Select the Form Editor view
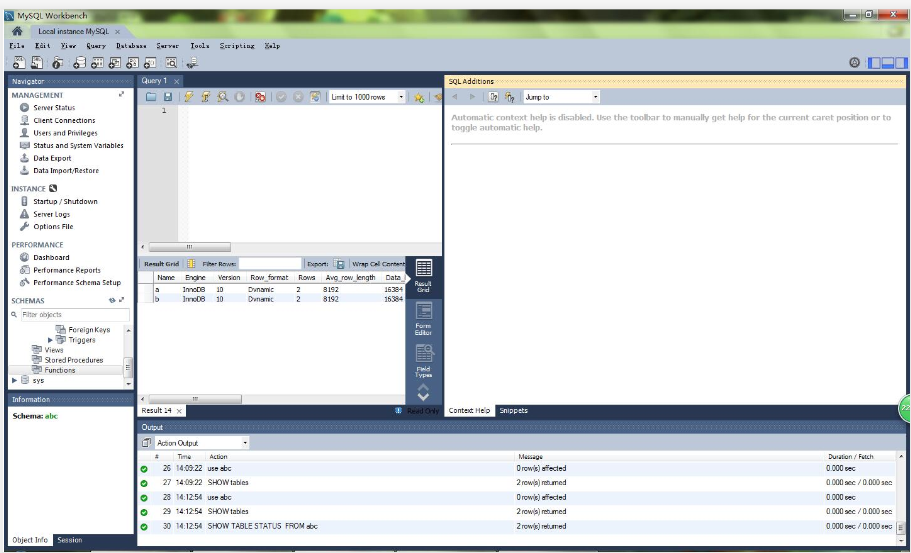The image size is (911, 553). [x=424, y=319]
